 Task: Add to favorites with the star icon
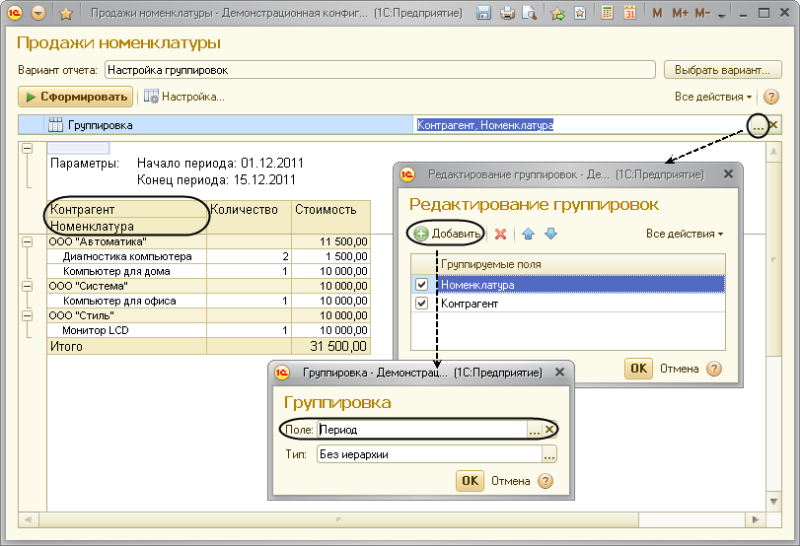pos(66,14)
